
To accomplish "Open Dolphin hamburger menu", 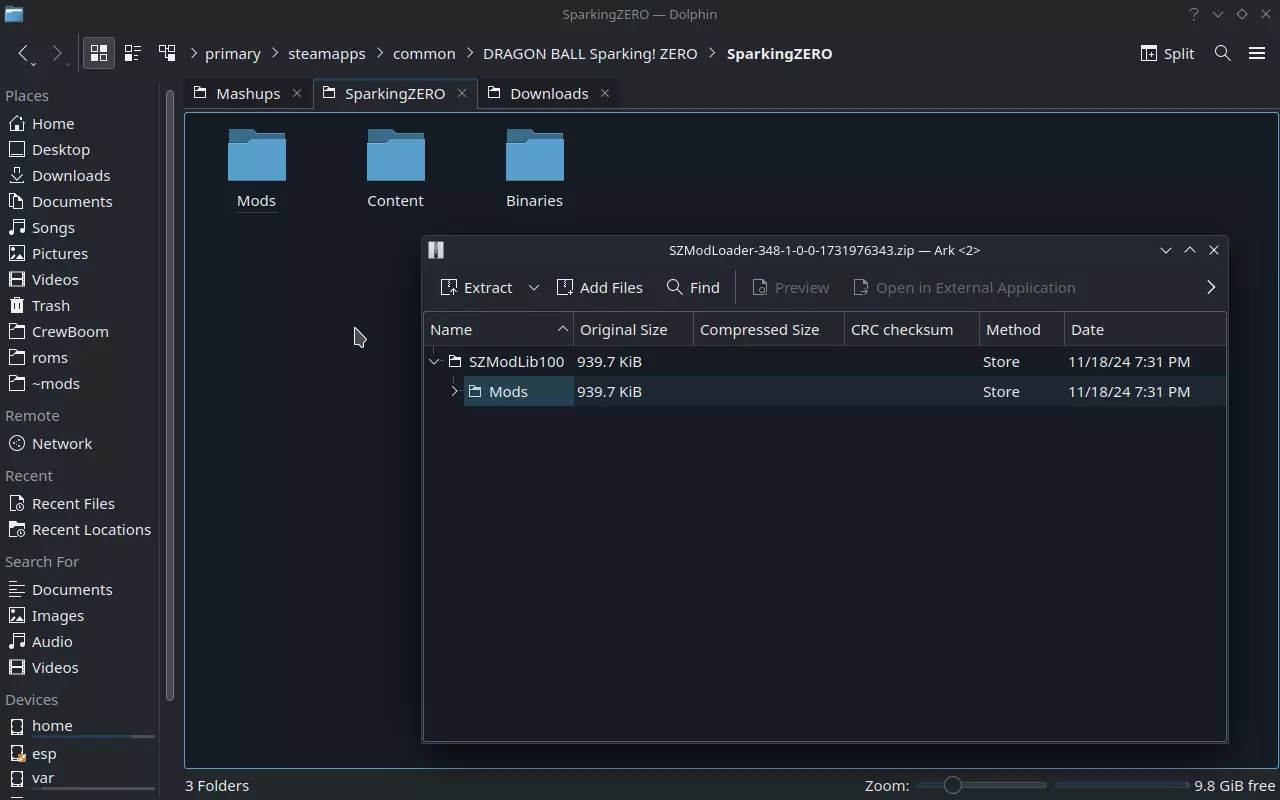I will click(1257, 53).
